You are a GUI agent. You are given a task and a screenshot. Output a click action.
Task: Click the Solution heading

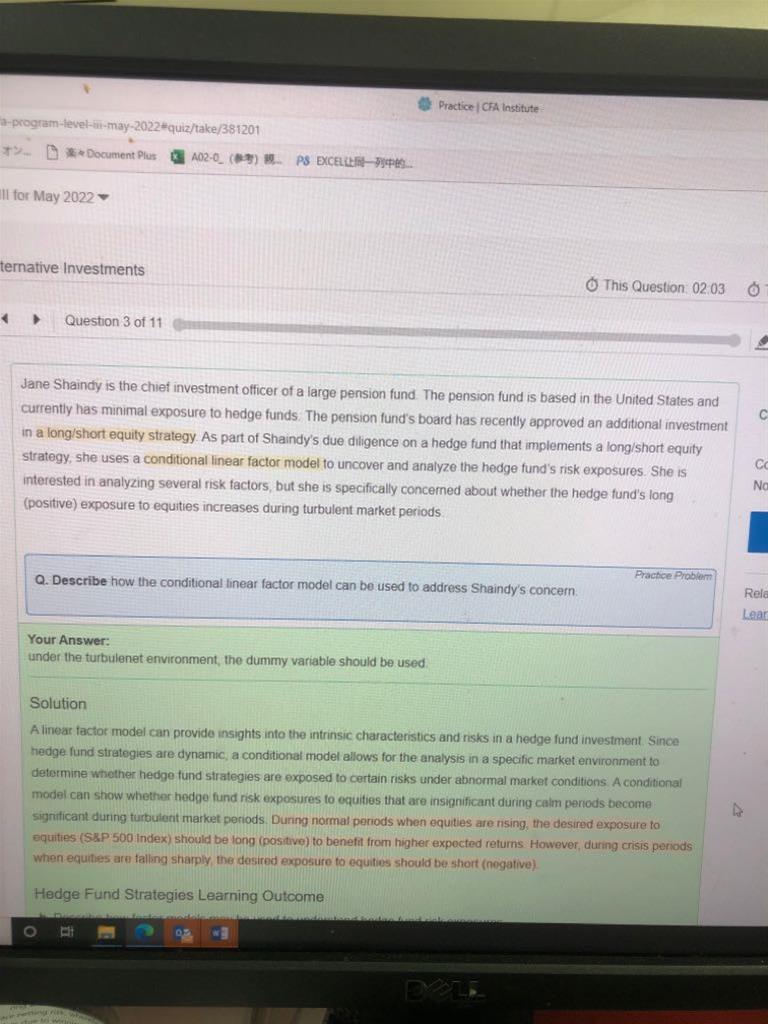(x=57, y=703)
